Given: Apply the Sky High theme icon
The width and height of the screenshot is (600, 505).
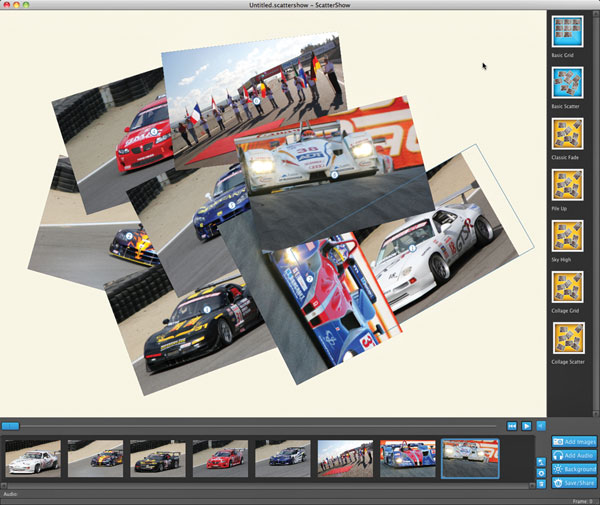Looking at the screenshot, I should point(567,236).
